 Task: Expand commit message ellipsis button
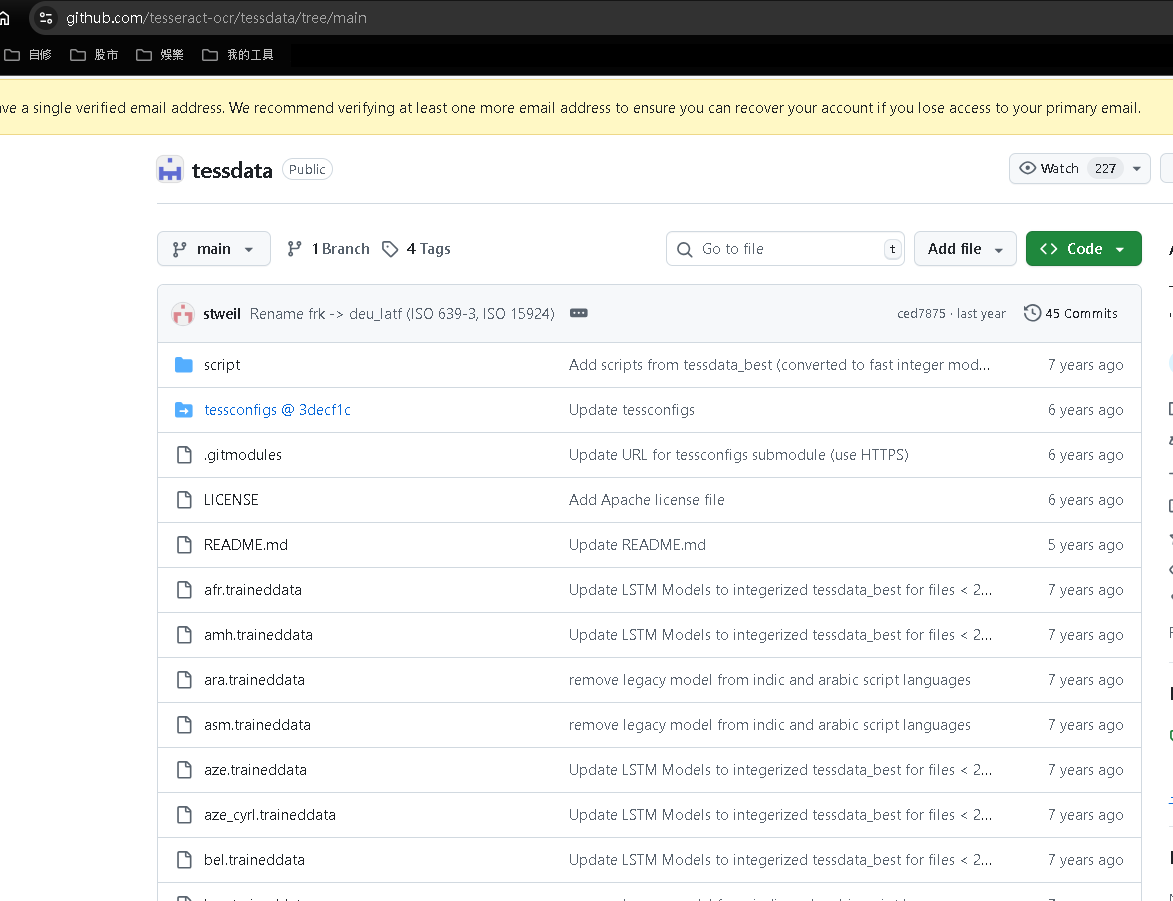(x=578, y=313)
